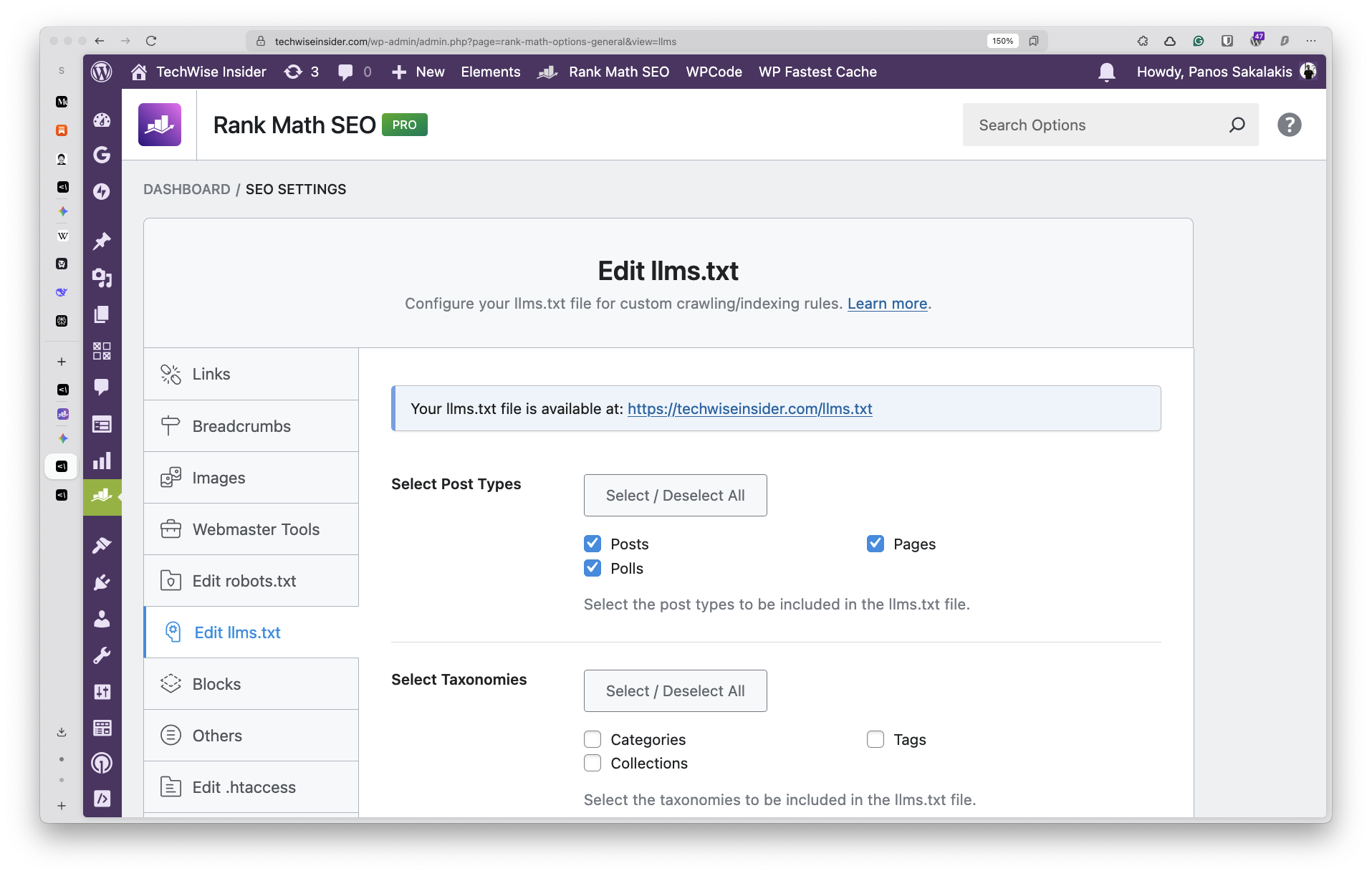Open the Edit robots.txt tab
The height and width of the screenshot is (876, 1372).
[251, 581]
